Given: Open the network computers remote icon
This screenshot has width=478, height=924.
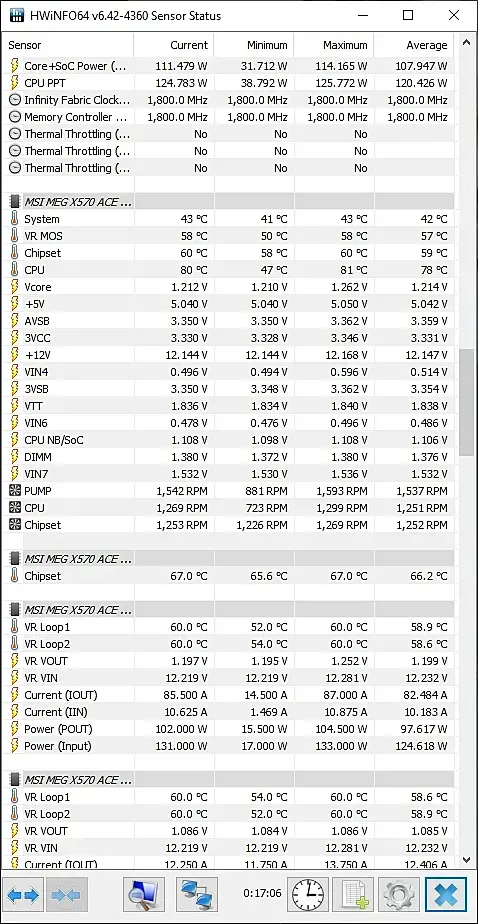Looking at the screenshot, I should point(197,895).
